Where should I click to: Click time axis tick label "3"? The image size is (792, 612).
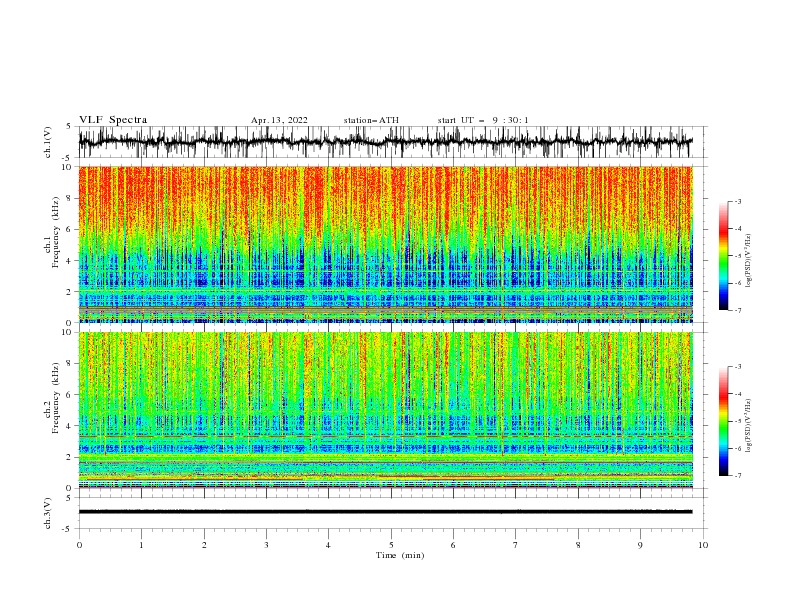pyautogui.click(x=266, y=545)
